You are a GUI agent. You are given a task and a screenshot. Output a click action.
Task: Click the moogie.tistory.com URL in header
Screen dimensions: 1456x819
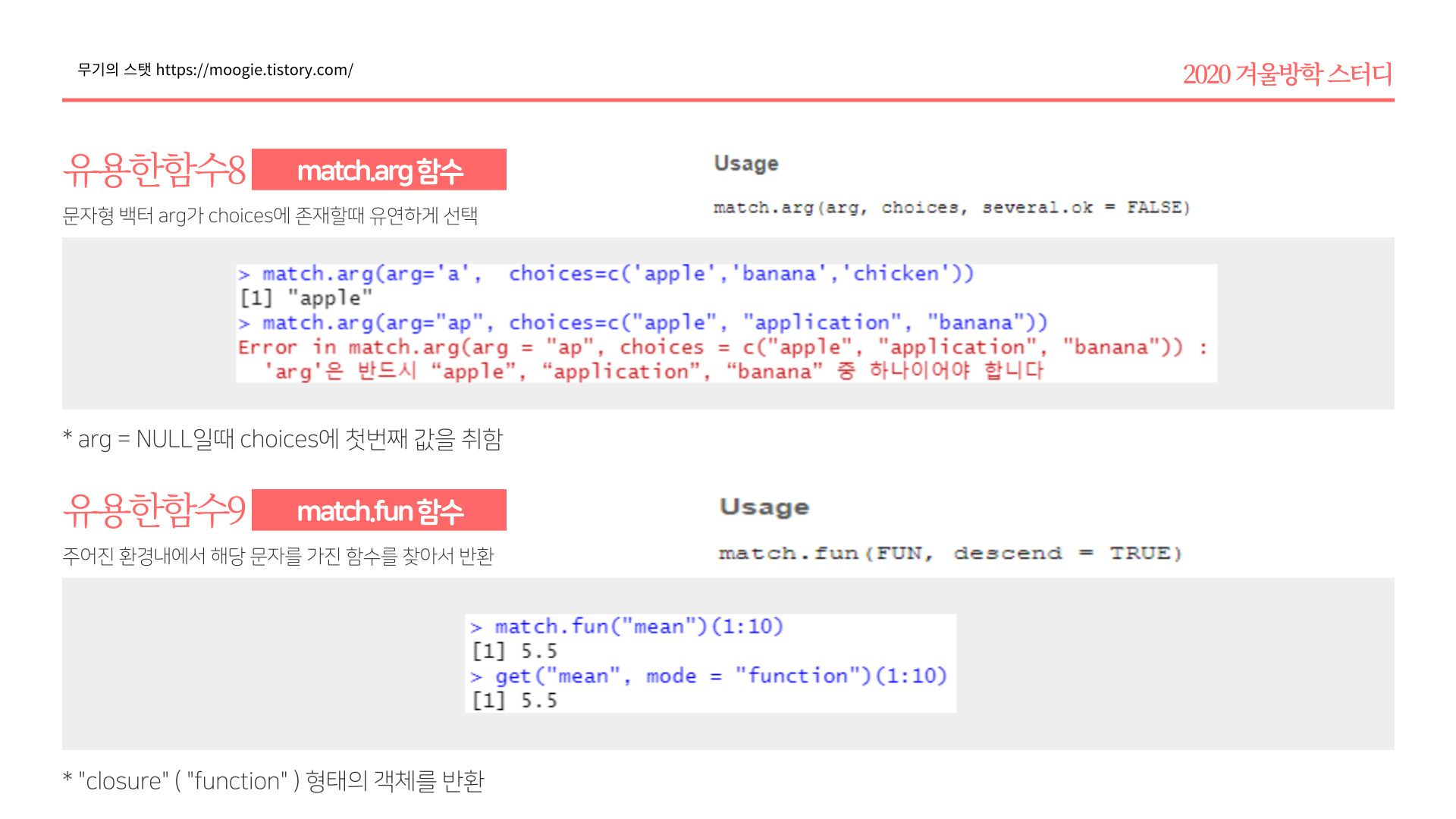pyautogui.click(x=254, y=70)
